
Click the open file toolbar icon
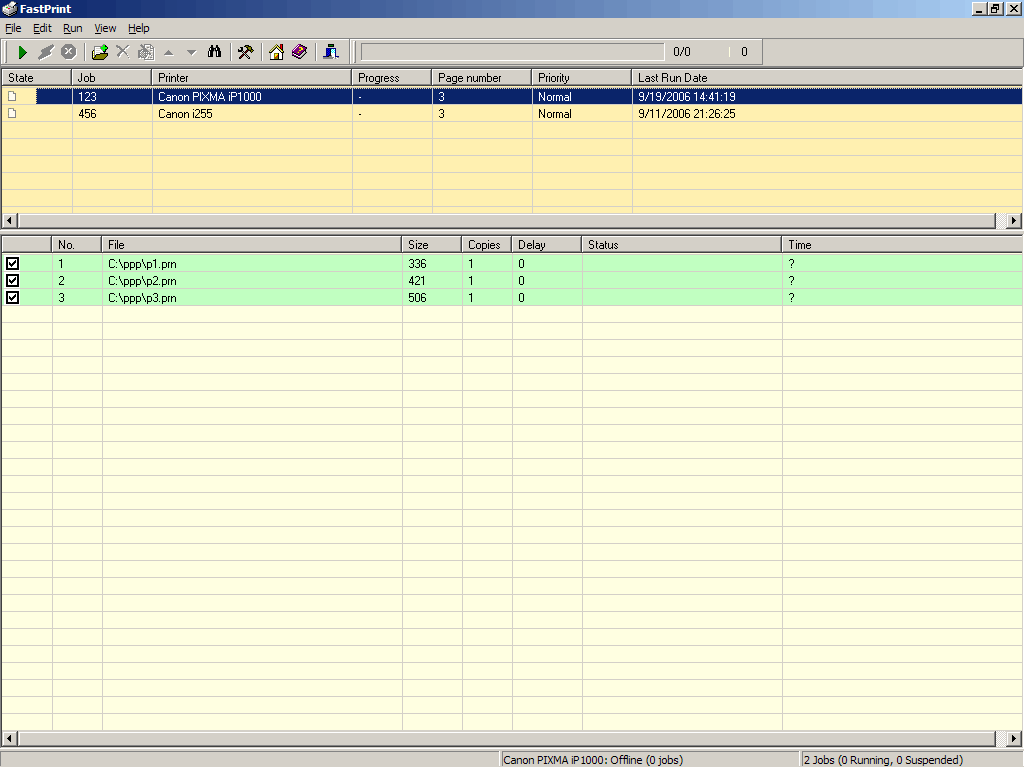click(100, 51)
